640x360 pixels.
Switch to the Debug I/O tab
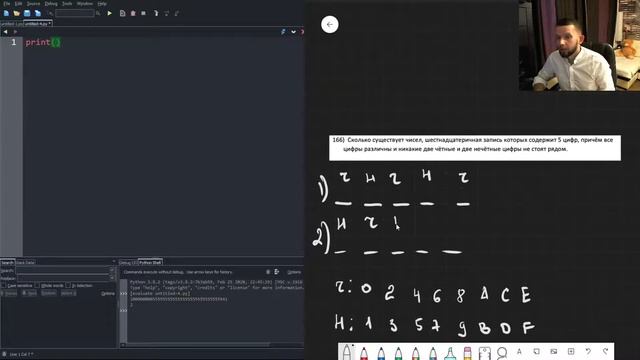click(129, 262)
